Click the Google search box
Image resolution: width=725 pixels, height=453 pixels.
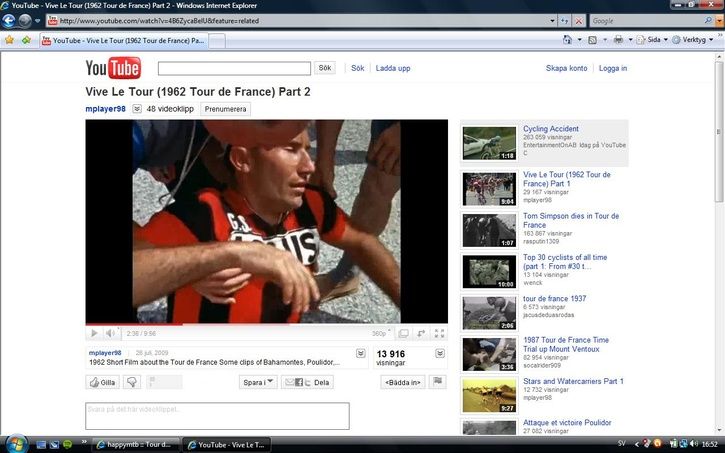[647, 21]
